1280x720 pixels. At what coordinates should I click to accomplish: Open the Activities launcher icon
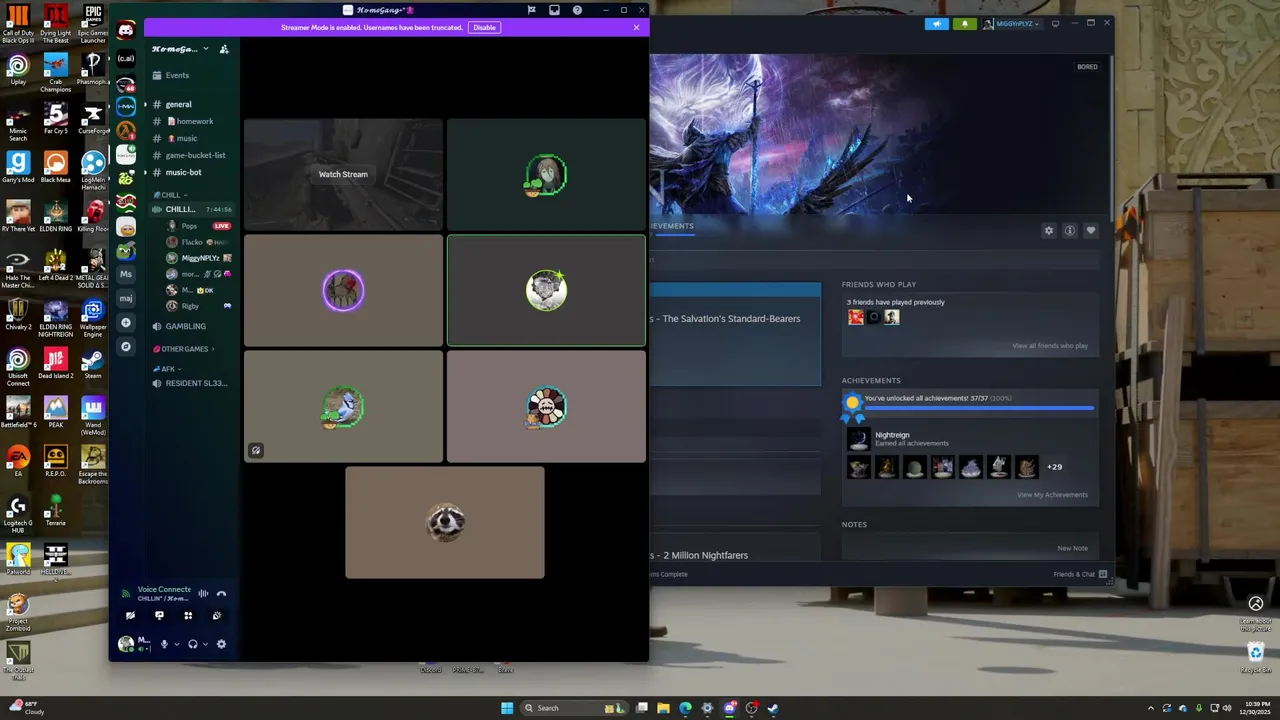point(188,616)
